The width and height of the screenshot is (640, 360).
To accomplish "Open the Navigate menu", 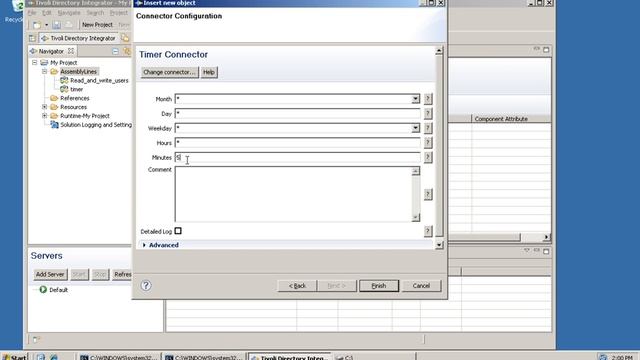I will tap(69, 13).
